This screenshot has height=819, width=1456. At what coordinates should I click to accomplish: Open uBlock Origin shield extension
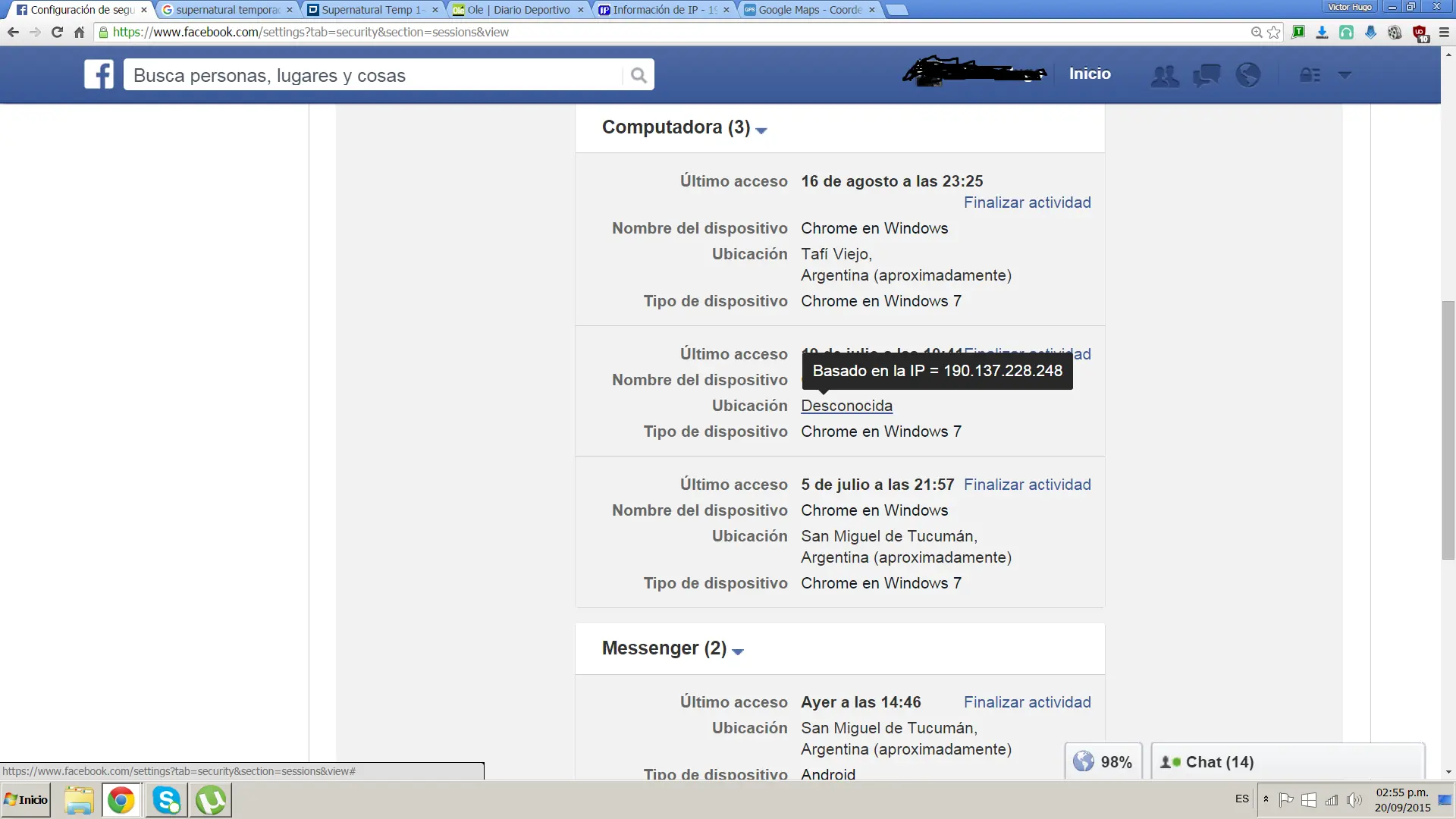click(x=1420, y=33)
